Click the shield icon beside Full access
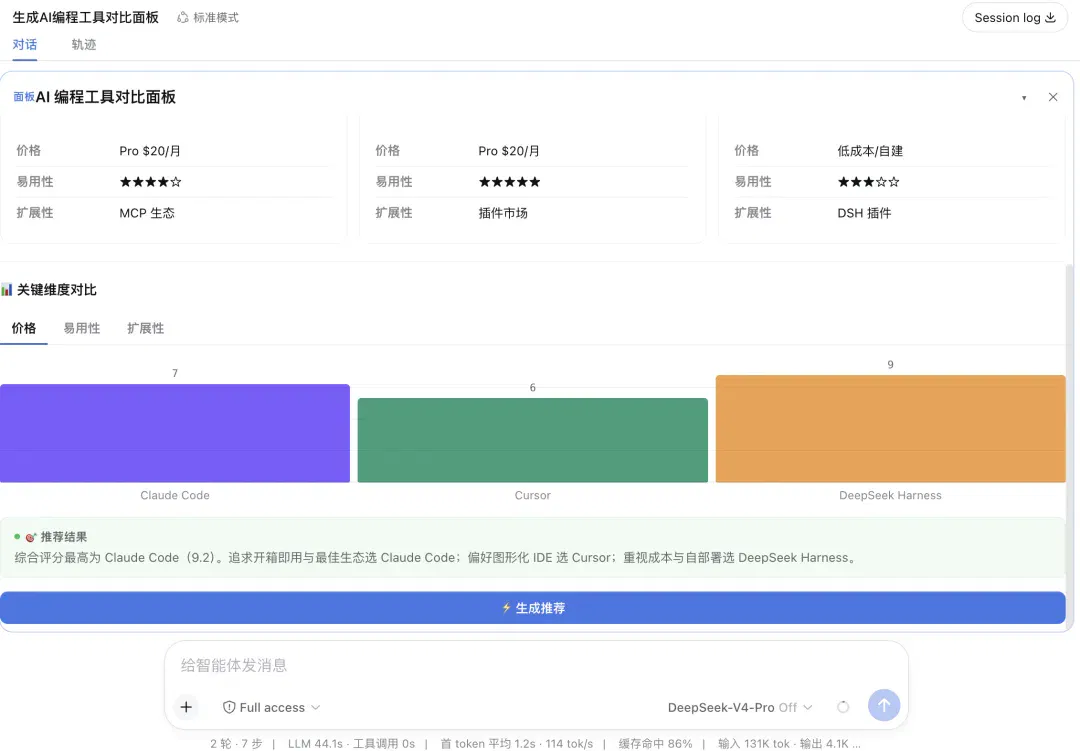The image size is (1080, 751). 229,708
